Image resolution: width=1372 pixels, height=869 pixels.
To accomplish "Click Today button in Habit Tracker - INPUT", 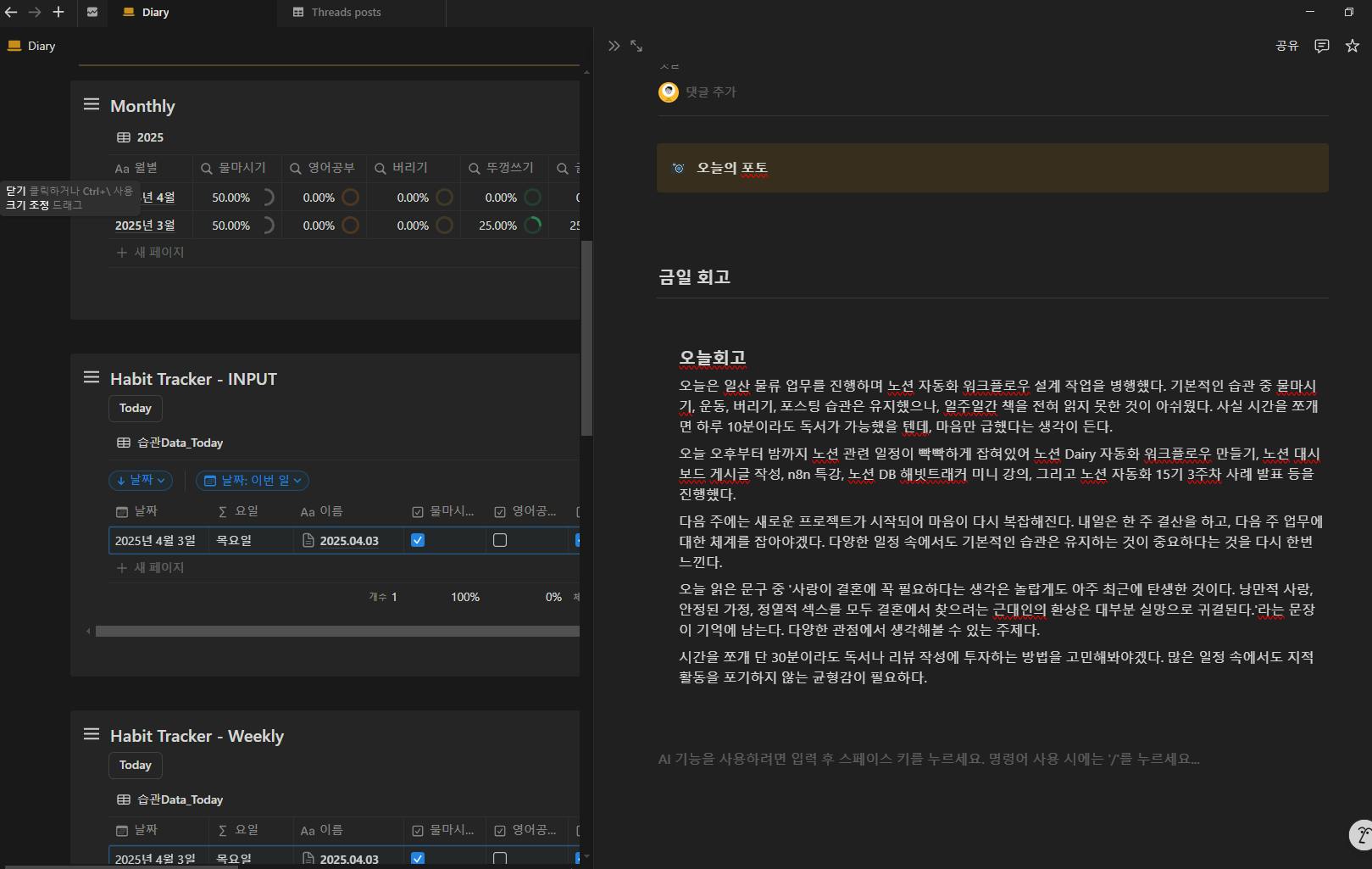I will pos(135,409).
